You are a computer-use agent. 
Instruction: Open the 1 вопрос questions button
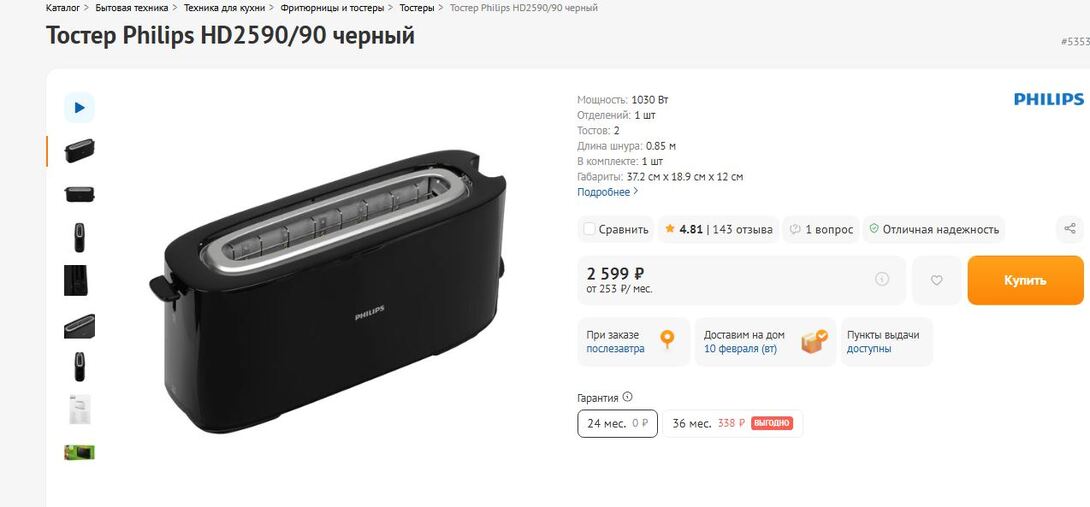pyautogui.click(x=821, y=230)
